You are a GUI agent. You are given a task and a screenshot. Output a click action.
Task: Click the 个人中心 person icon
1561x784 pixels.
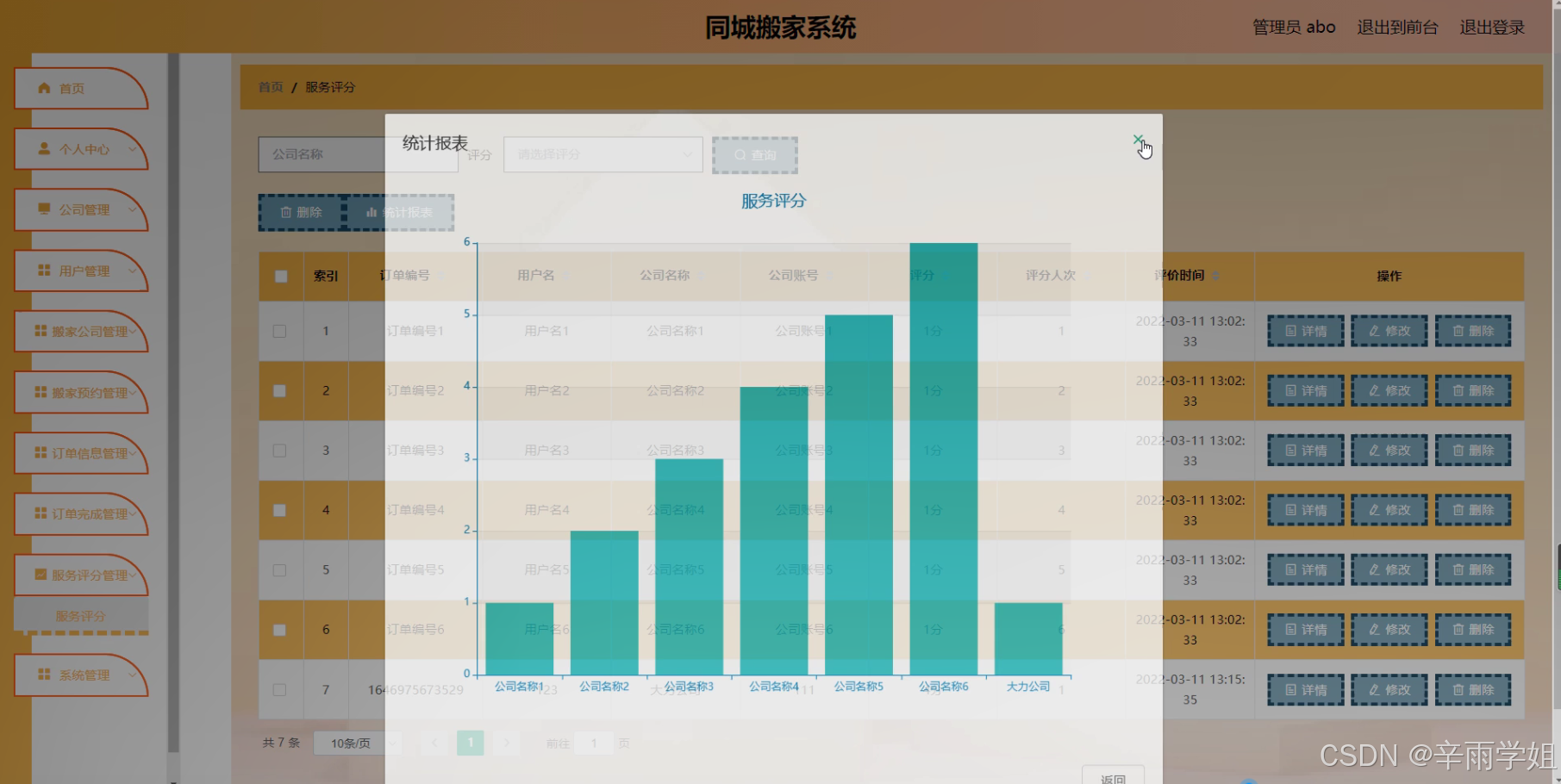44,148
